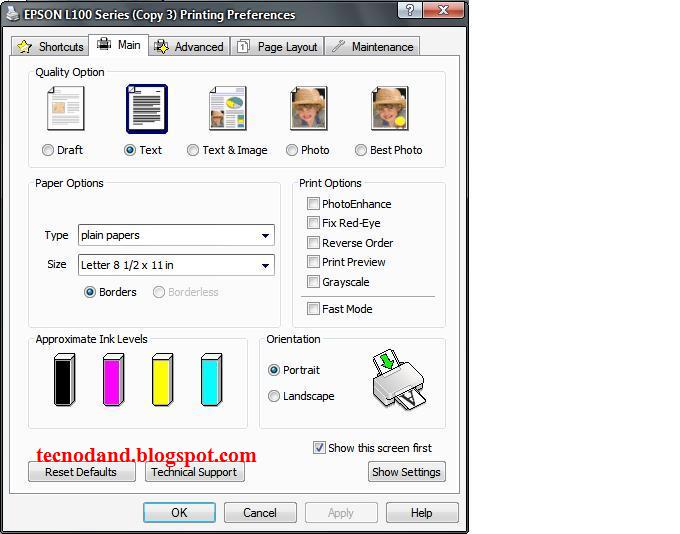The width and height of the screenshot is (680, 534).
Task: Click the Reset Defaults button
Action: click(x=82, y=472)
